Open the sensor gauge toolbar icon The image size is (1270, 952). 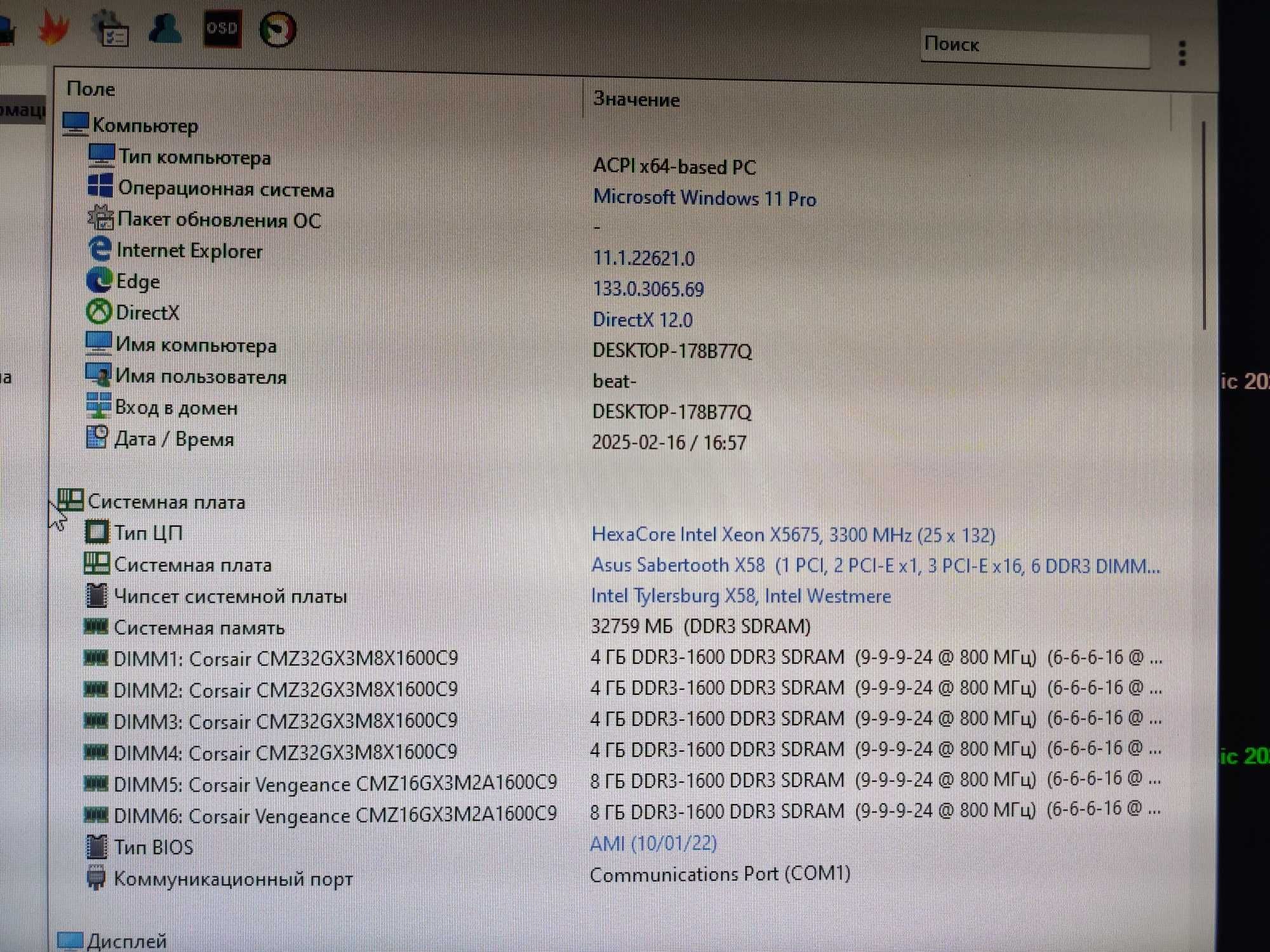point(277,29)
